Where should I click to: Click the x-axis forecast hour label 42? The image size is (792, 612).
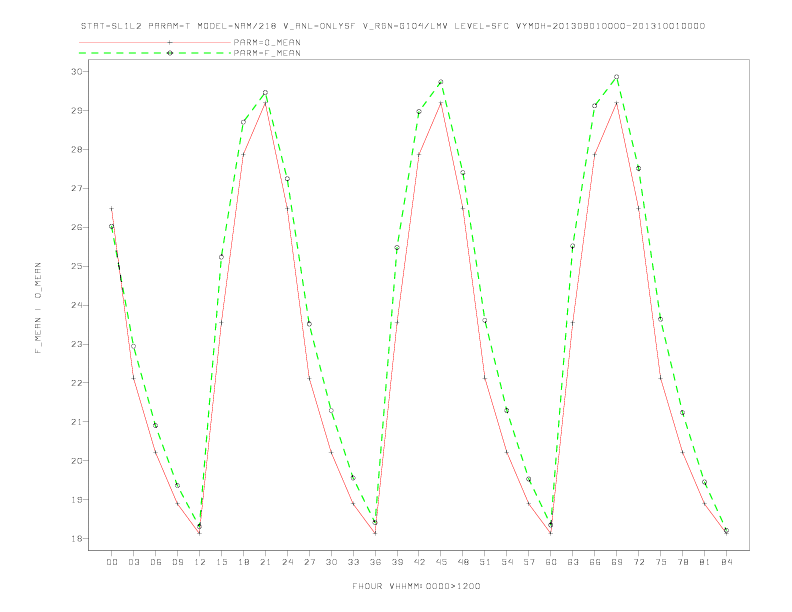click(x=419, y=562)
